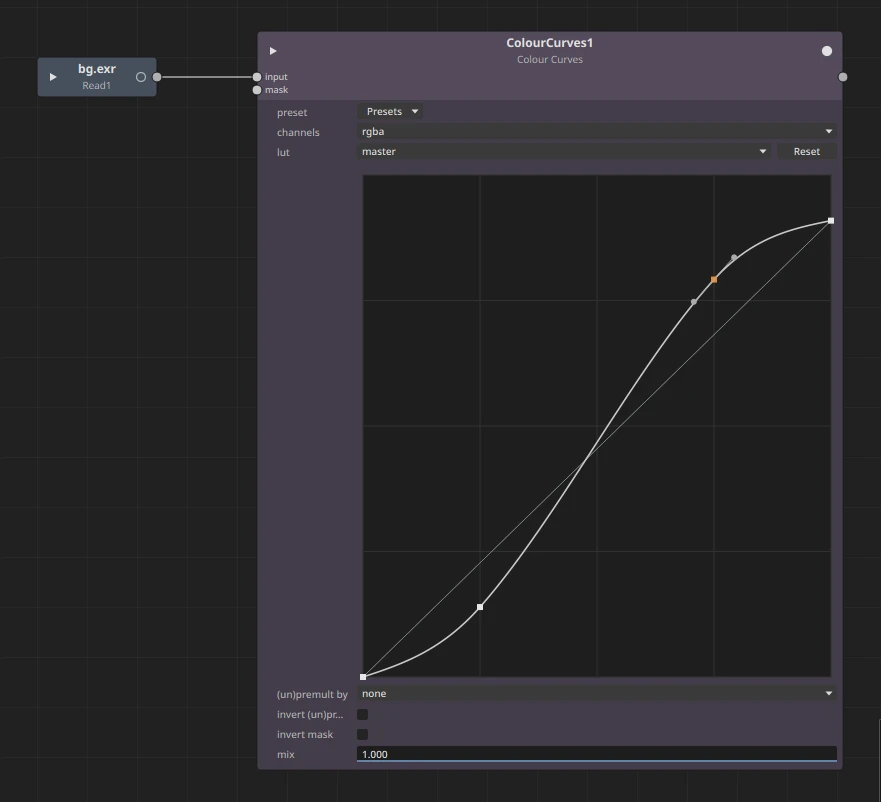
Task: Click the mix label
Action: [285, 755]
